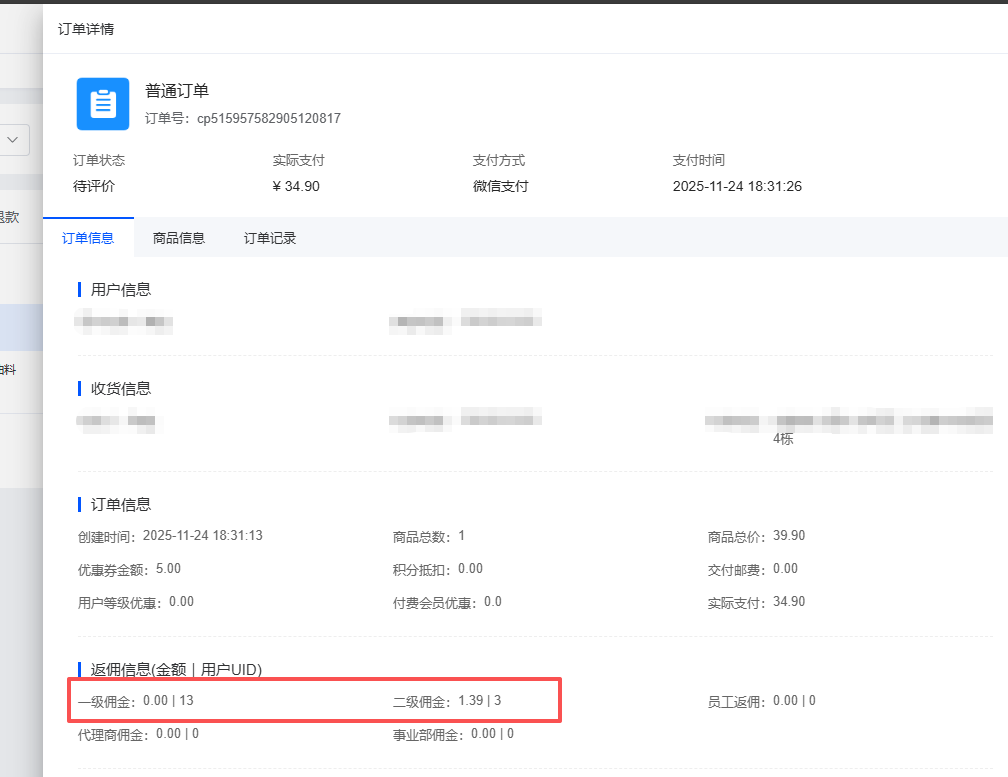Click the ¥ 34.90 actual payment amount

pos(296,186)
